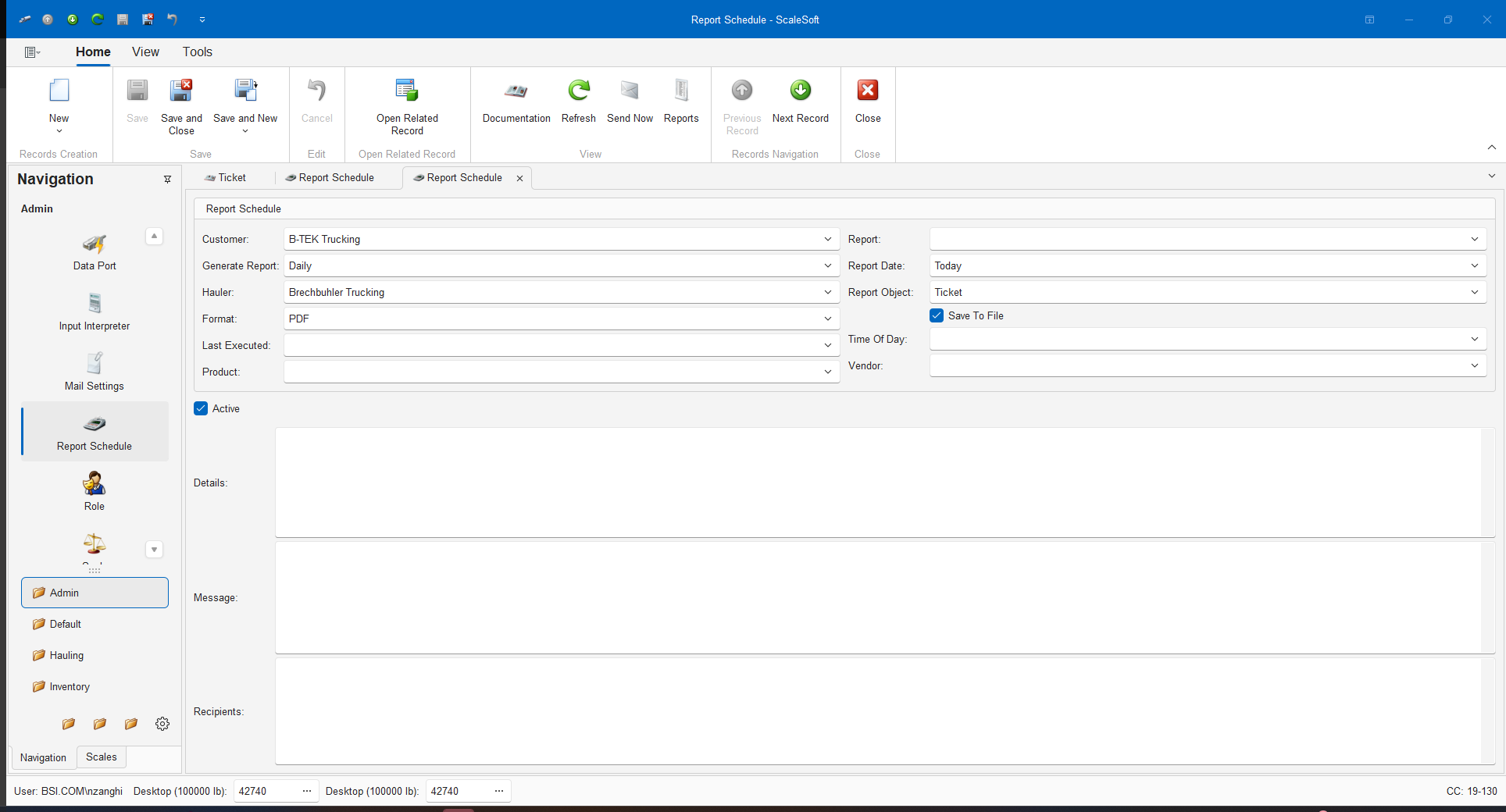
Task: Open Input Interpreter in navigation
Action: [95, 312]
